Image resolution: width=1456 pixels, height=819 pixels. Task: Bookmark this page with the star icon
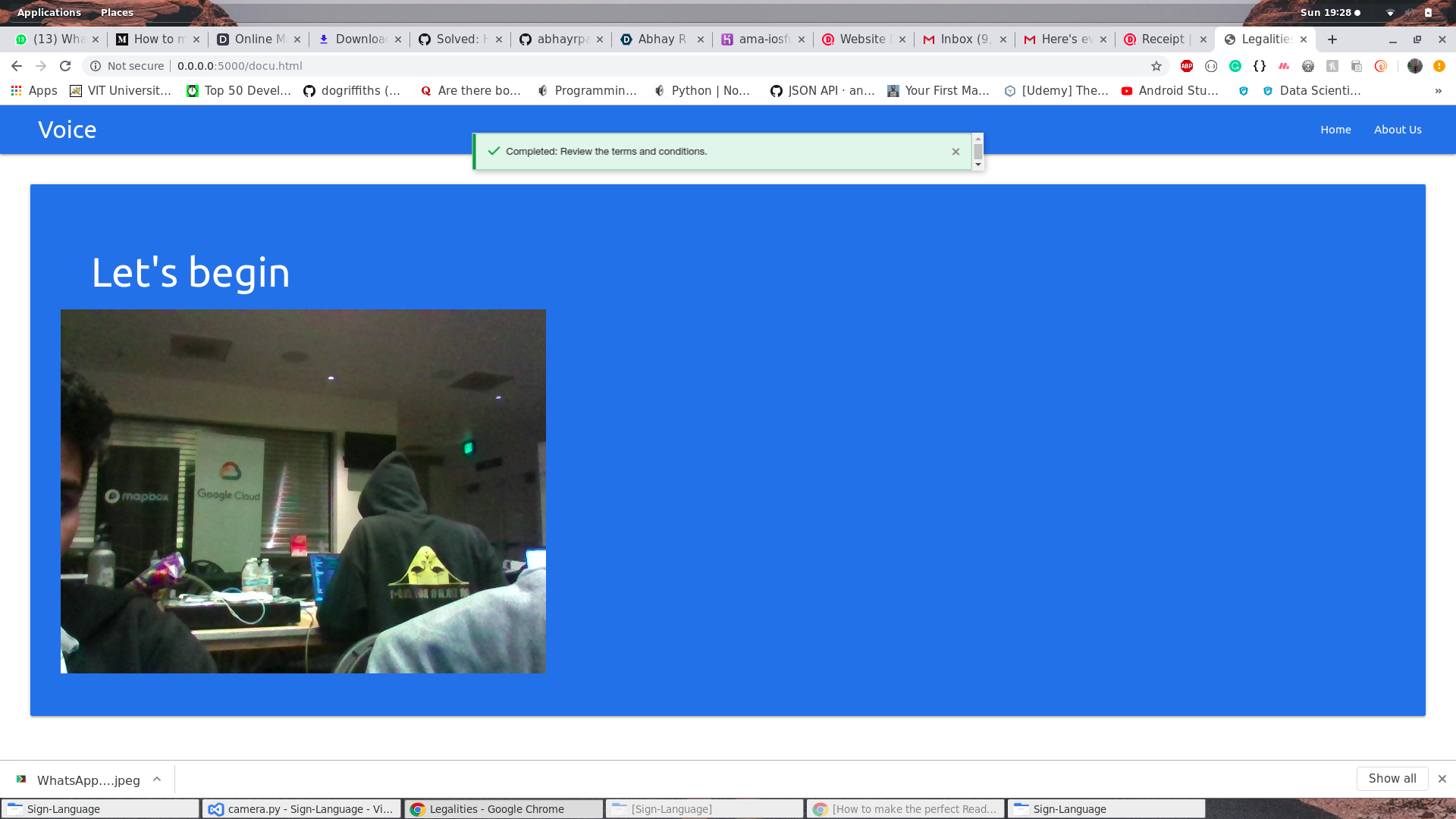(x=1156, y=66)
